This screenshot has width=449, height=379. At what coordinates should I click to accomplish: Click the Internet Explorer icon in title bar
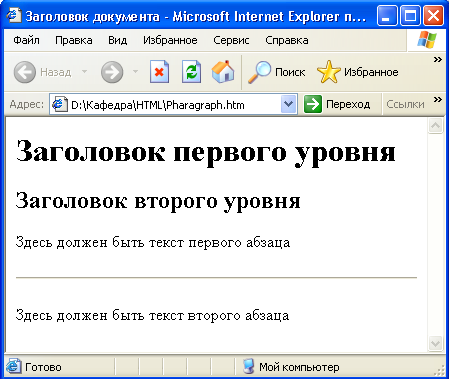coord(14,15)
